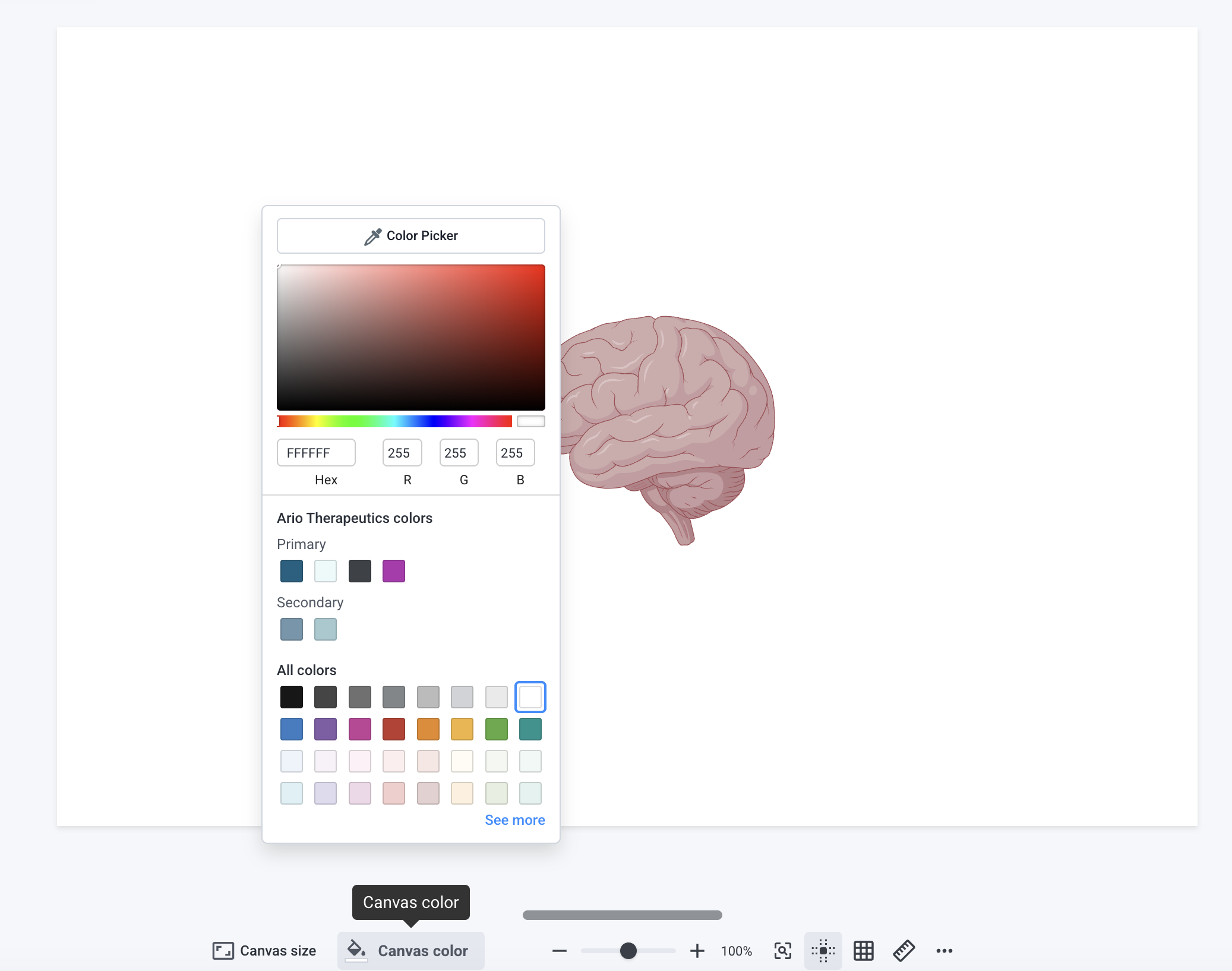The image size is (1232, 971).
Task: Click the See more colors link
Action: pyautogui.click(x=514, y=820)
